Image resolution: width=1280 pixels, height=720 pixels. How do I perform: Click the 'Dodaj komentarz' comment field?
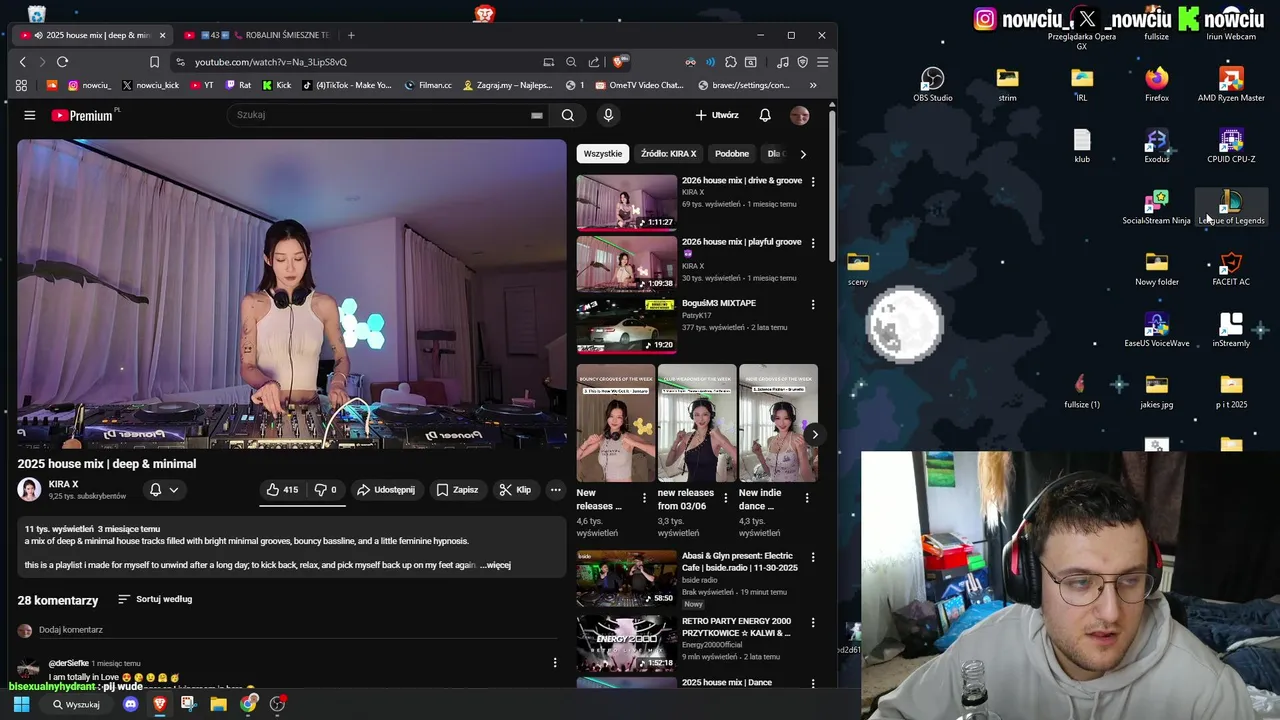(x=297, y=630)
